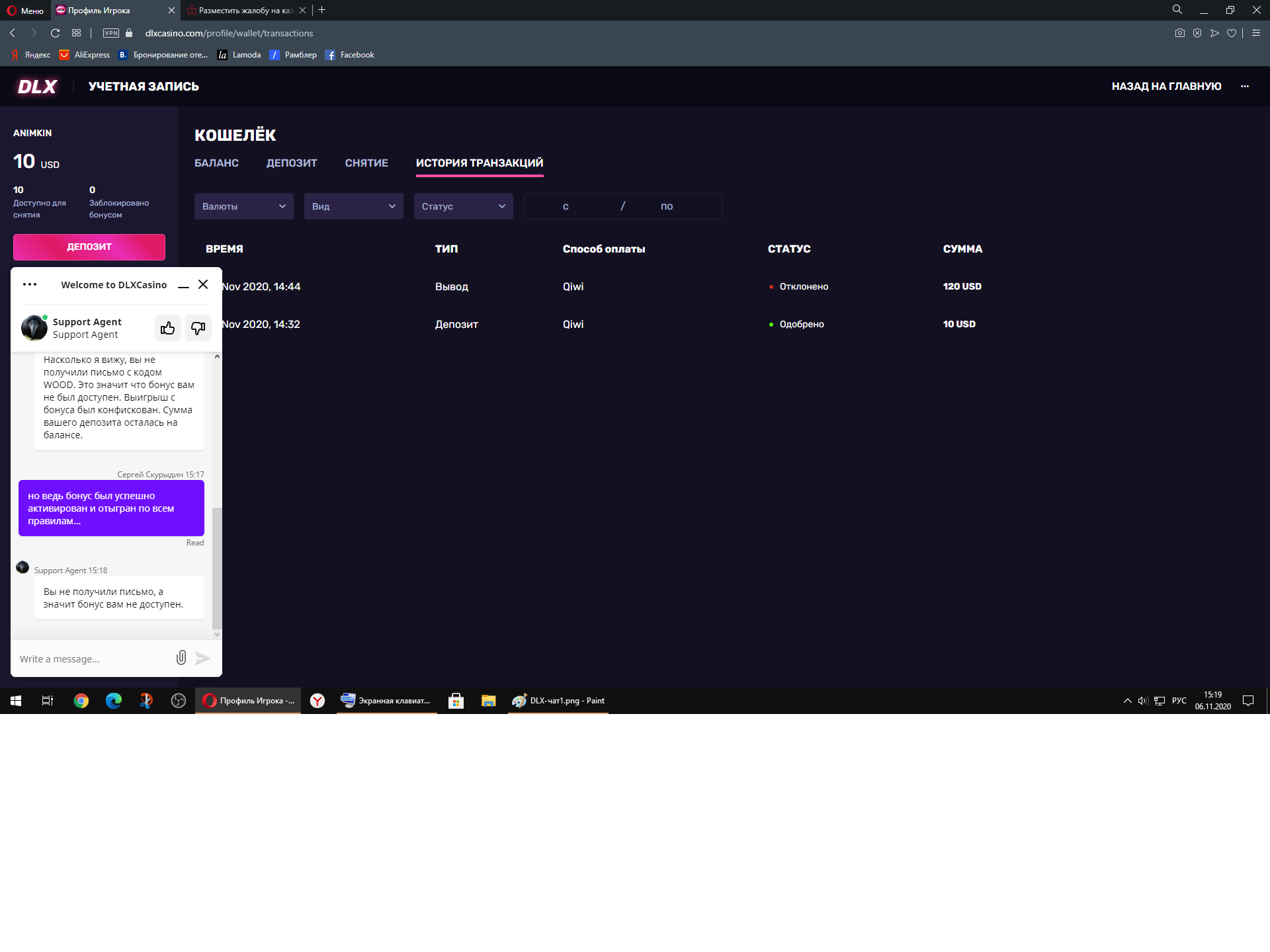Click the attach file paperclip icon
The height and width of the screenshot is (952, 1270).
[x=181, y=658]
